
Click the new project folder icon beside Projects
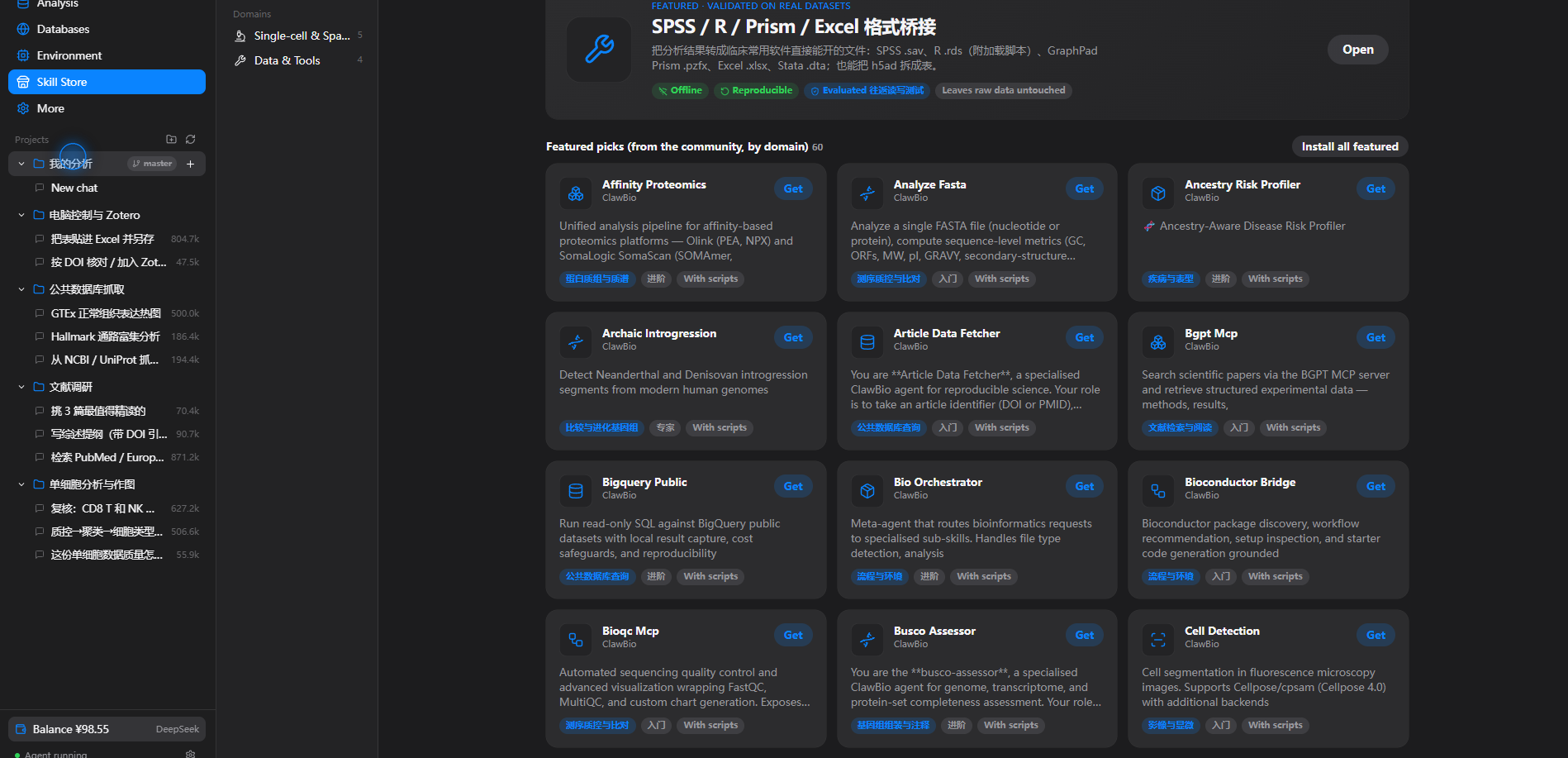click(x=171, y=140)
